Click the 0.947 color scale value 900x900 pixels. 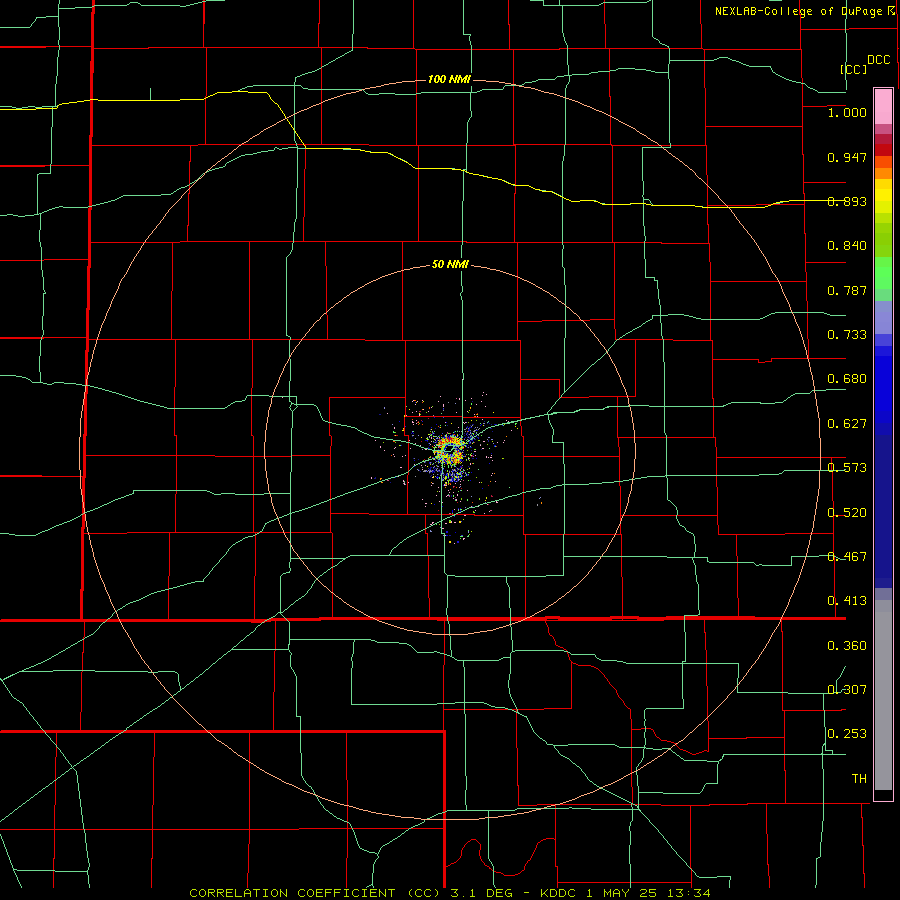[847, 157]
